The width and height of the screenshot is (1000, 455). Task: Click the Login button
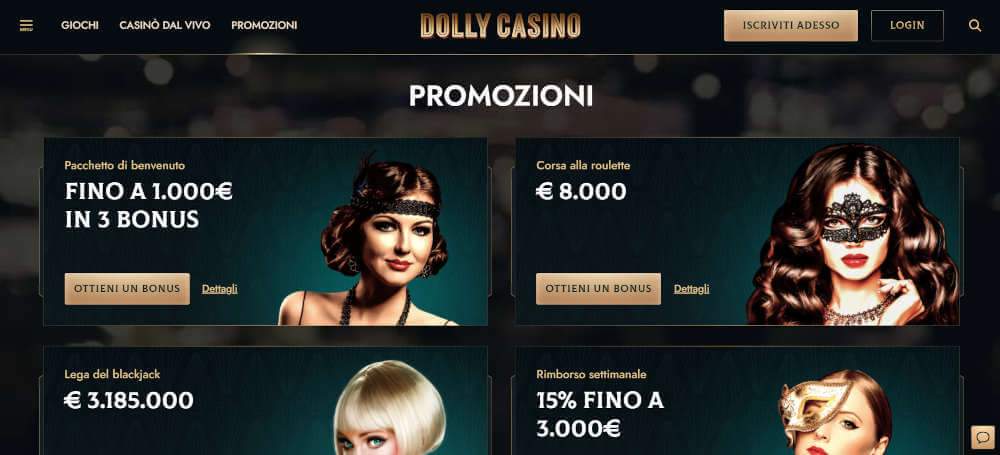click(907, 26)
